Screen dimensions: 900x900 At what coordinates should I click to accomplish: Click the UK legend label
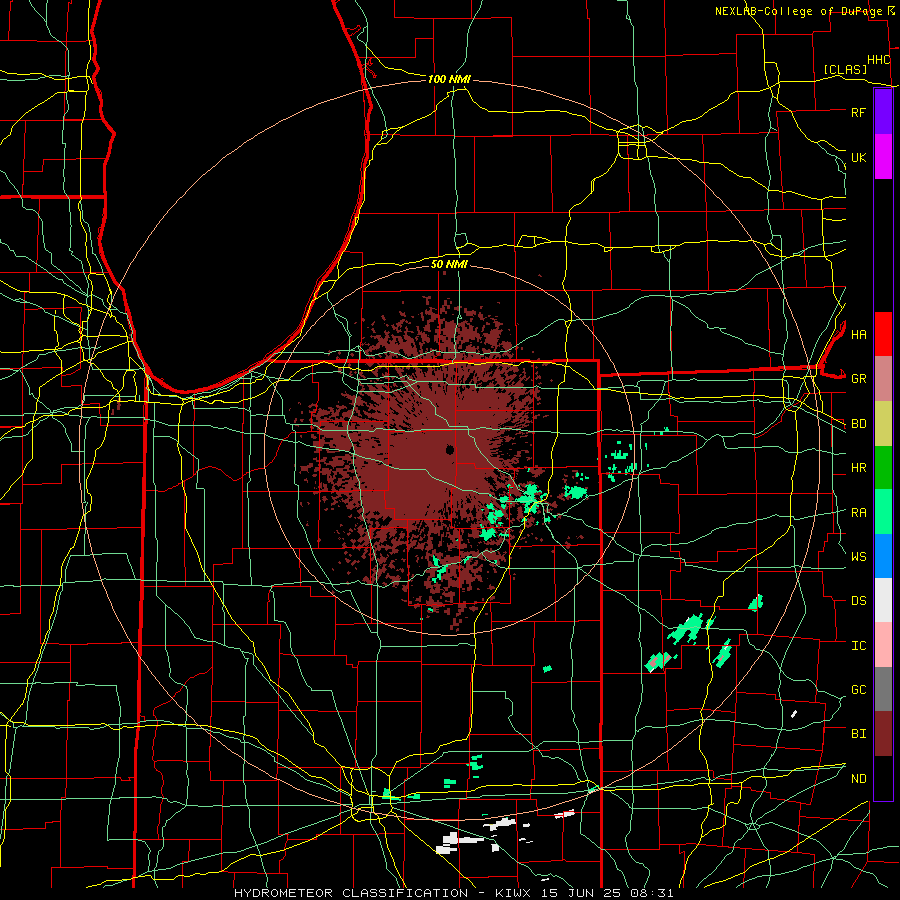(x=858, y=157)
